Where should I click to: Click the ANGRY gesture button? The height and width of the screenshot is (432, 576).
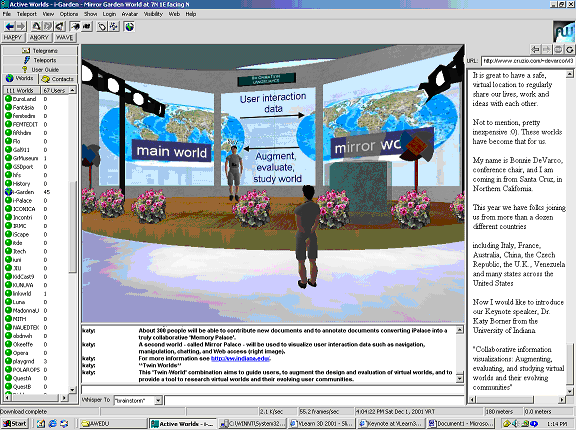click(39, 37)
